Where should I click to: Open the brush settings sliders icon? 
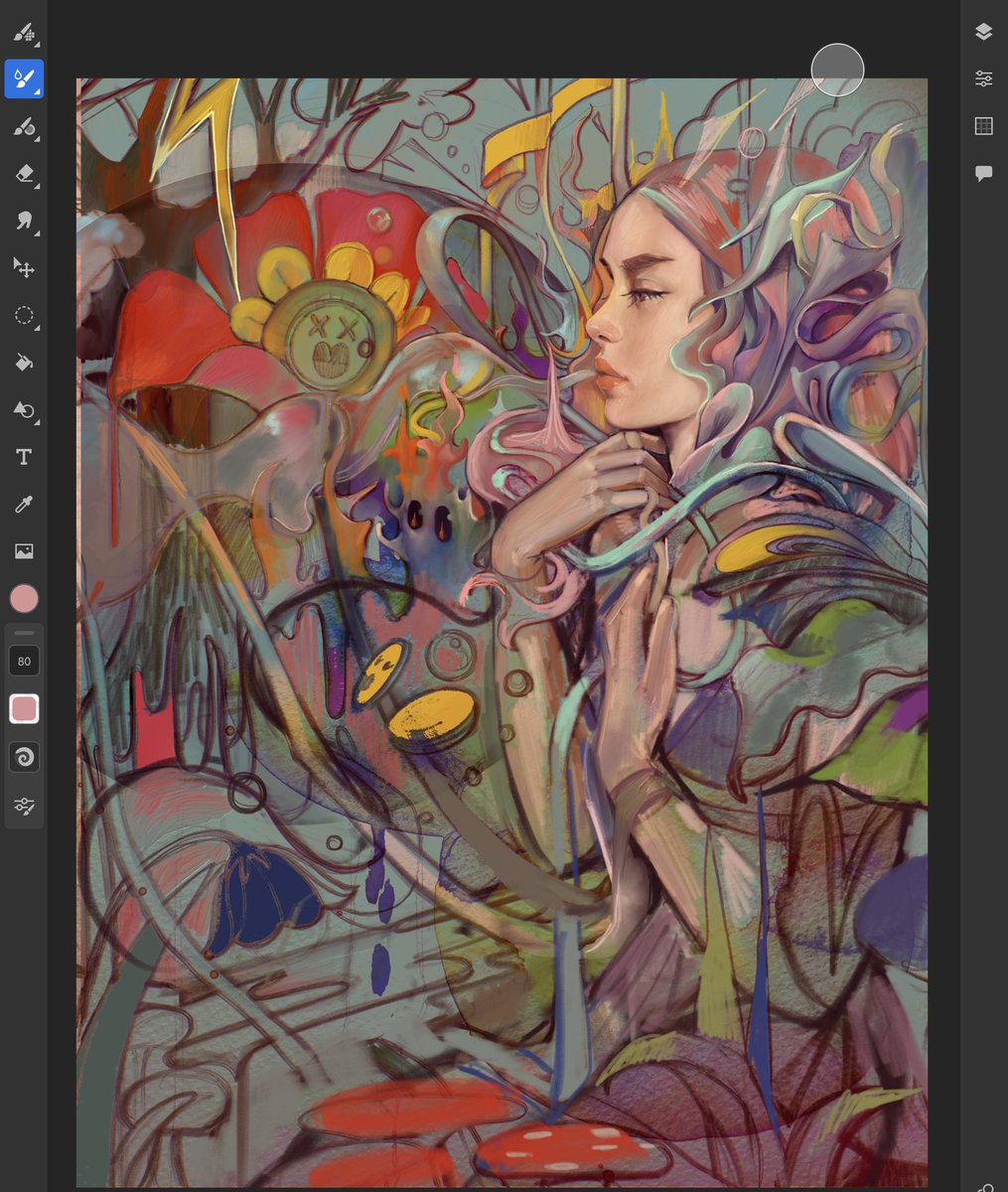point(24,807)
